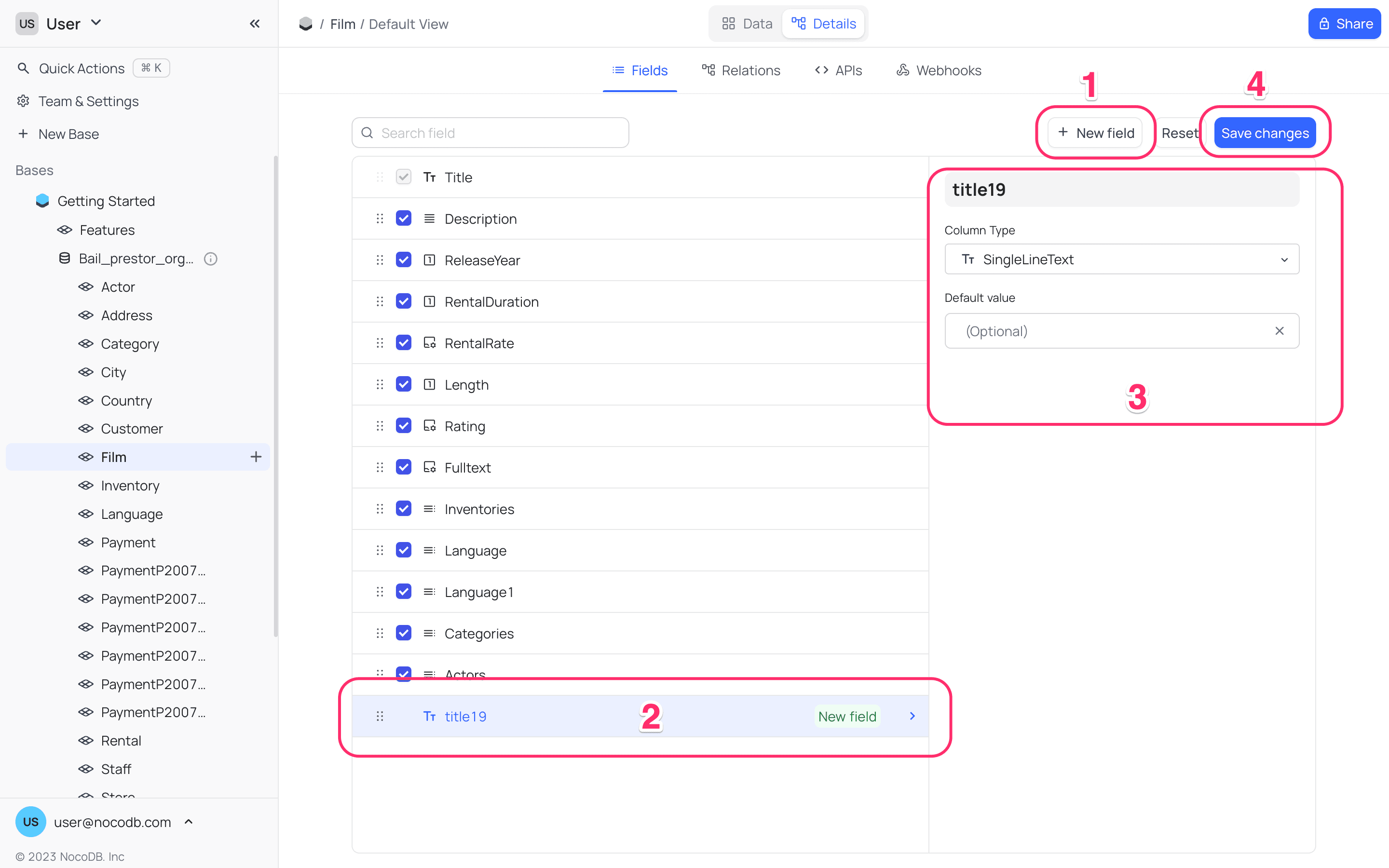Click the base icon in breadcrumb
This screenshot has height=868, width=1389.
pyautogui.click(x=306, y=24)
